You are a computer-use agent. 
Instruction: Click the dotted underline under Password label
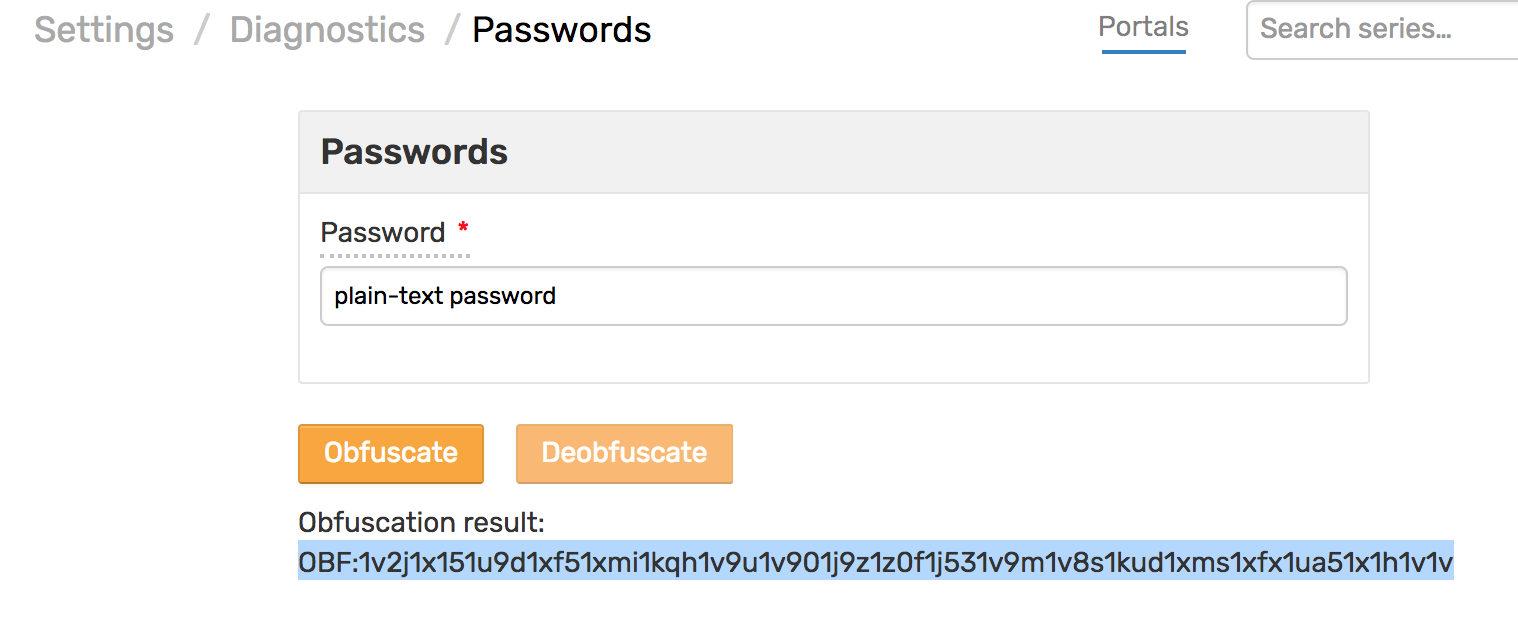click(x=395, y=256)
